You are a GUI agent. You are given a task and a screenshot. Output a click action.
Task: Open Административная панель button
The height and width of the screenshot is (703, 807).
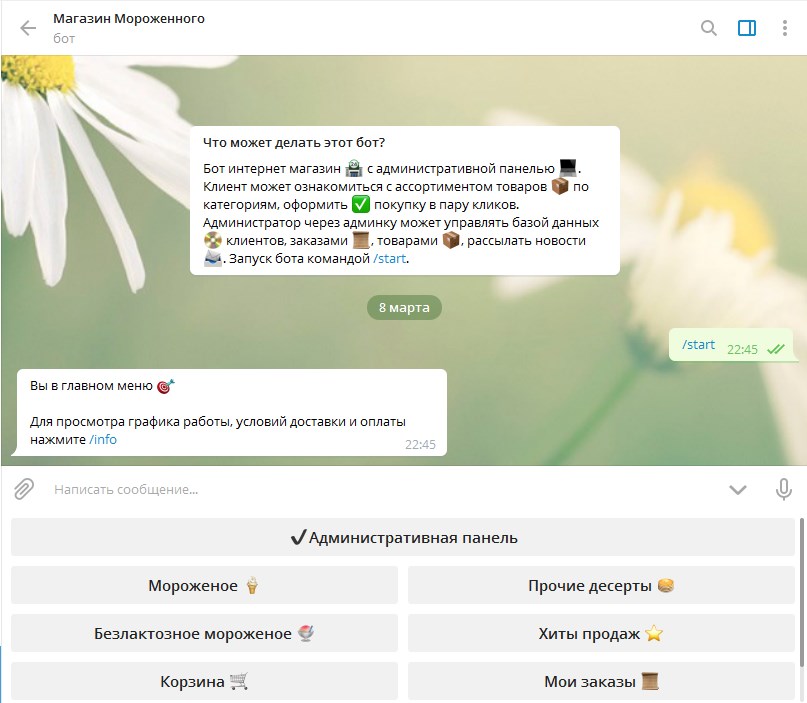point(403,537)
